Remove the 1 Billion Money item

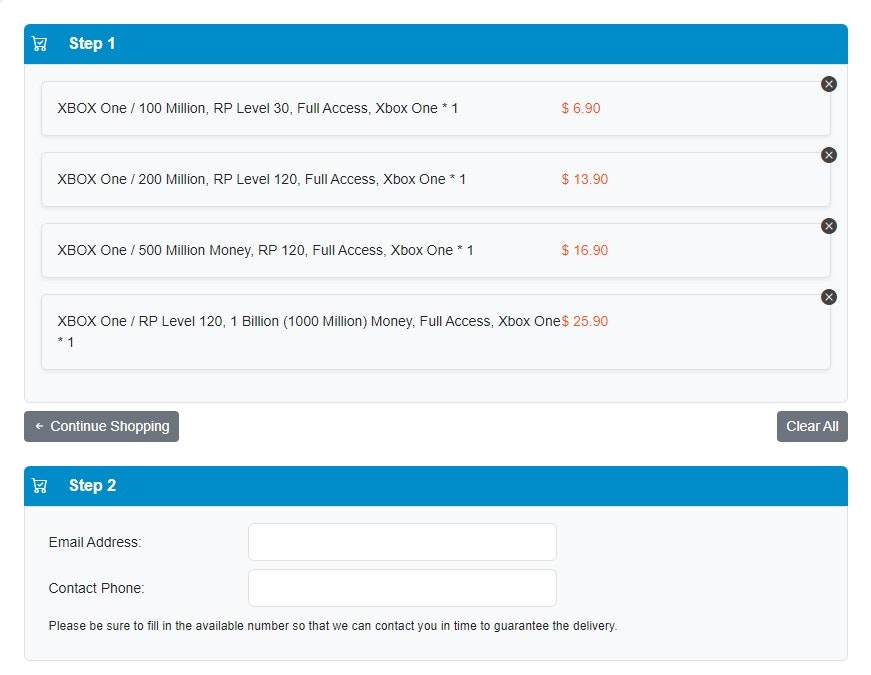[829, 297]
